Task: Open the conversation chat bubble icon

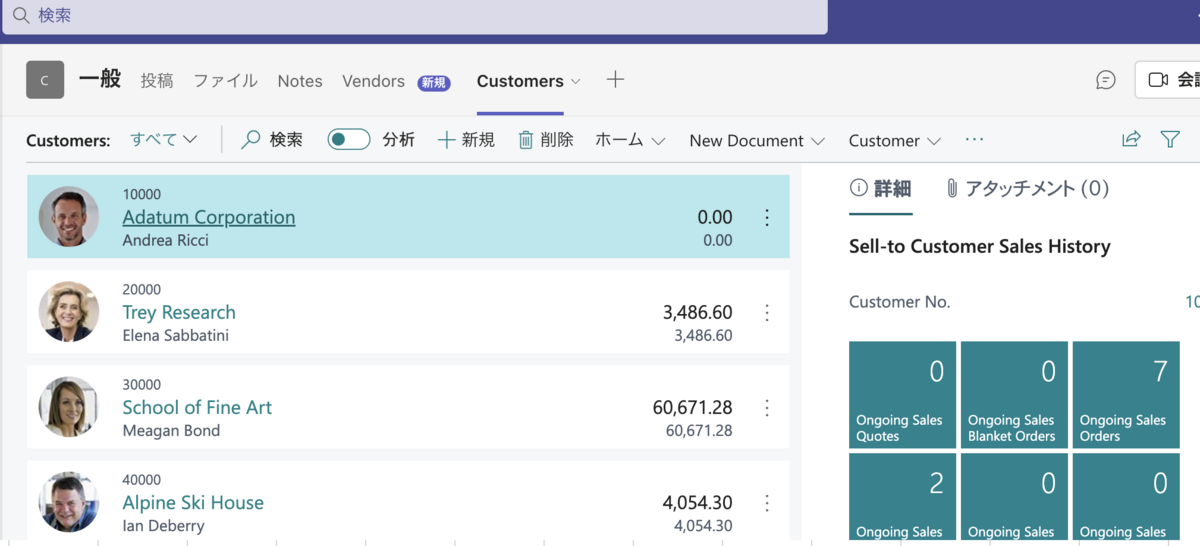Action: pos(1106,80)
